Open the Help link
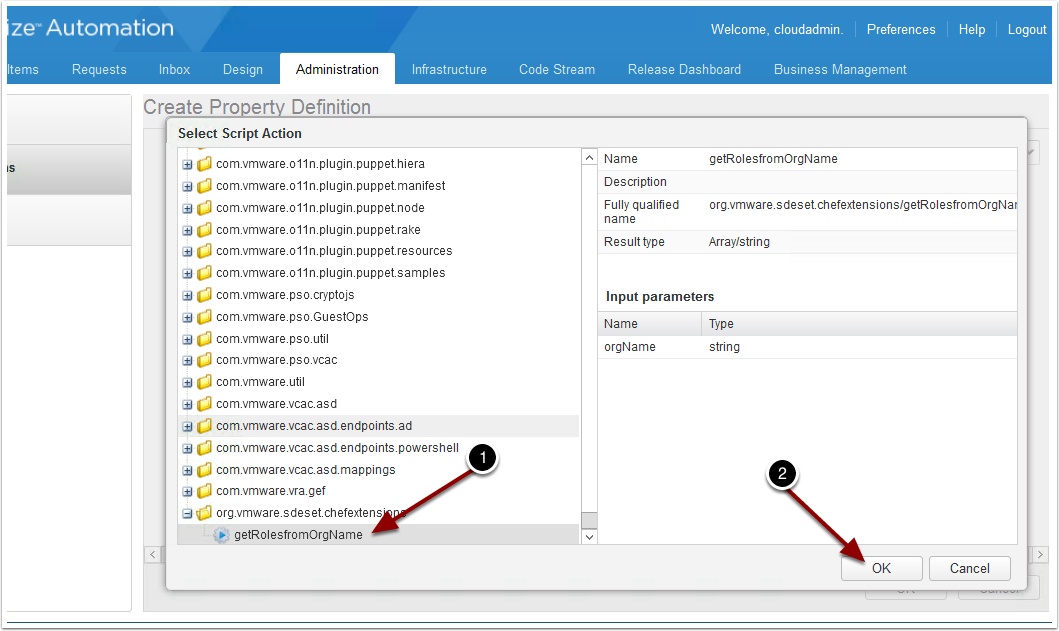Image resolution: width=1059 pixels, height=631 pixels. tap(972, 29)
